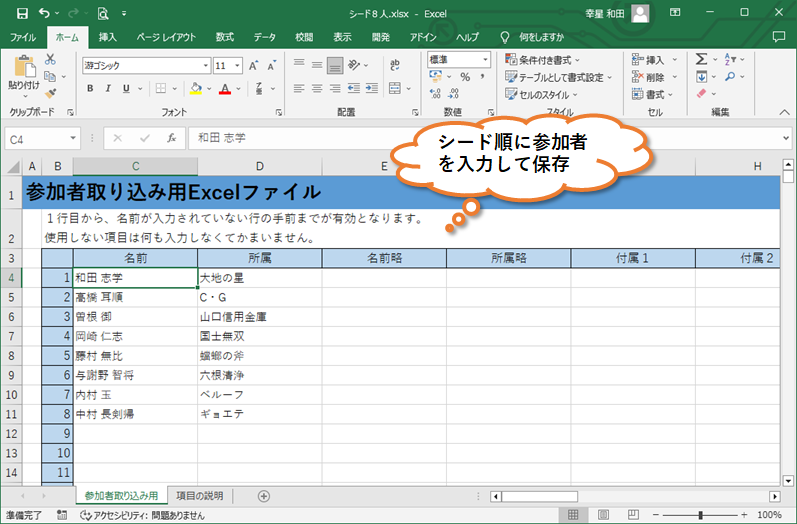This screenshot has height=524, width=797.
Task: Click the insert function fx icon
Action: click(172, 138)
